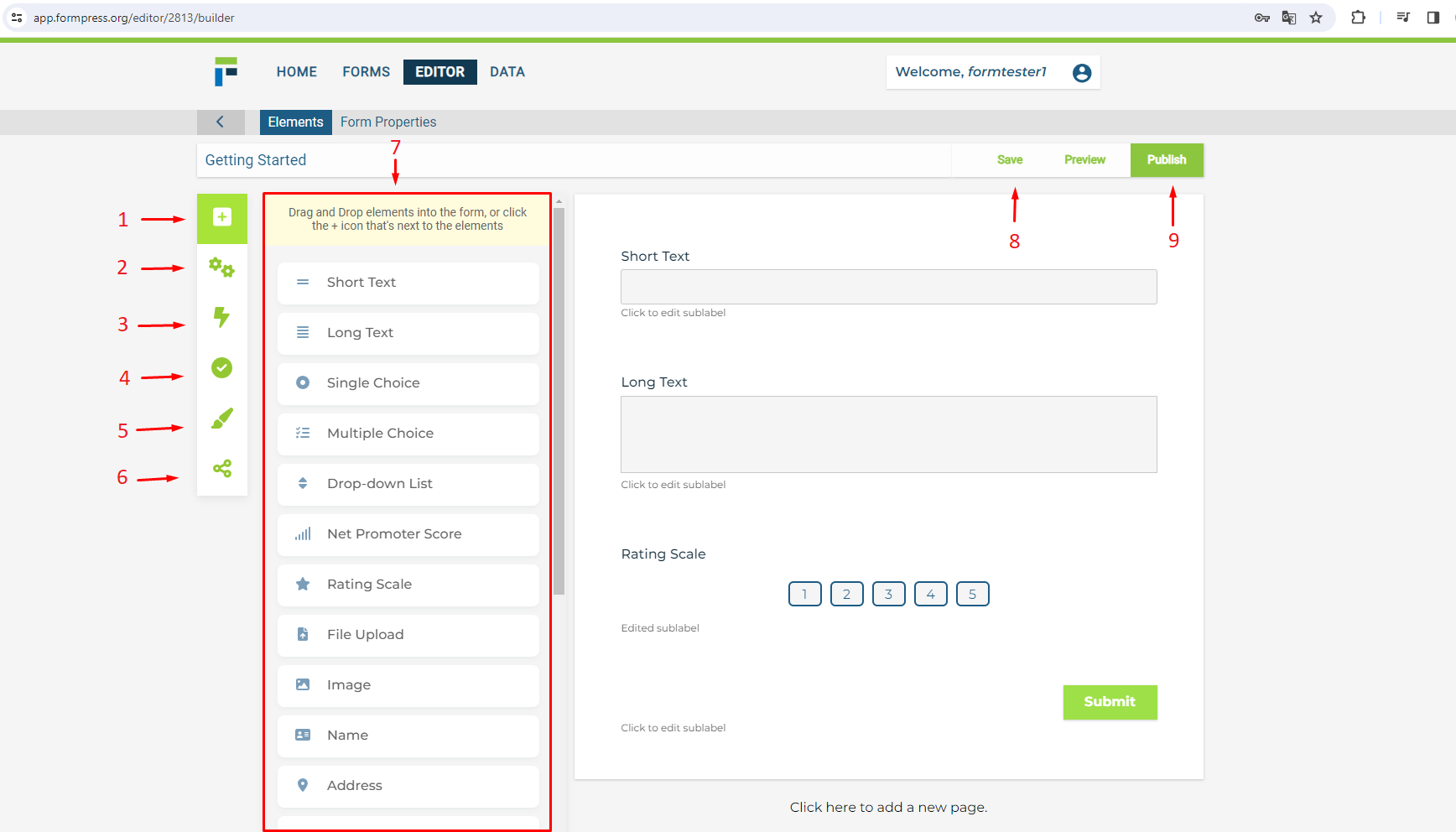This screenshot has height=832, width=1456.
Task: Select the EDITOR menu item
Action: [x=440, y=72]
